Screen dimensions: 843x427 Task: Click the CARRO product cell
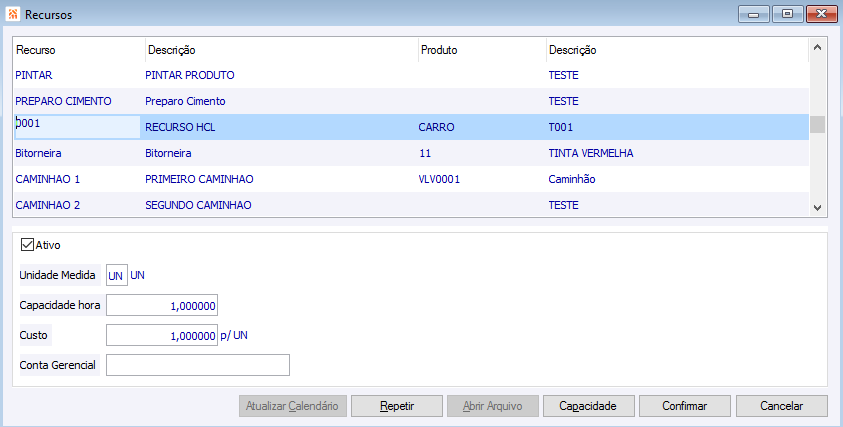(x=437, y=127)
